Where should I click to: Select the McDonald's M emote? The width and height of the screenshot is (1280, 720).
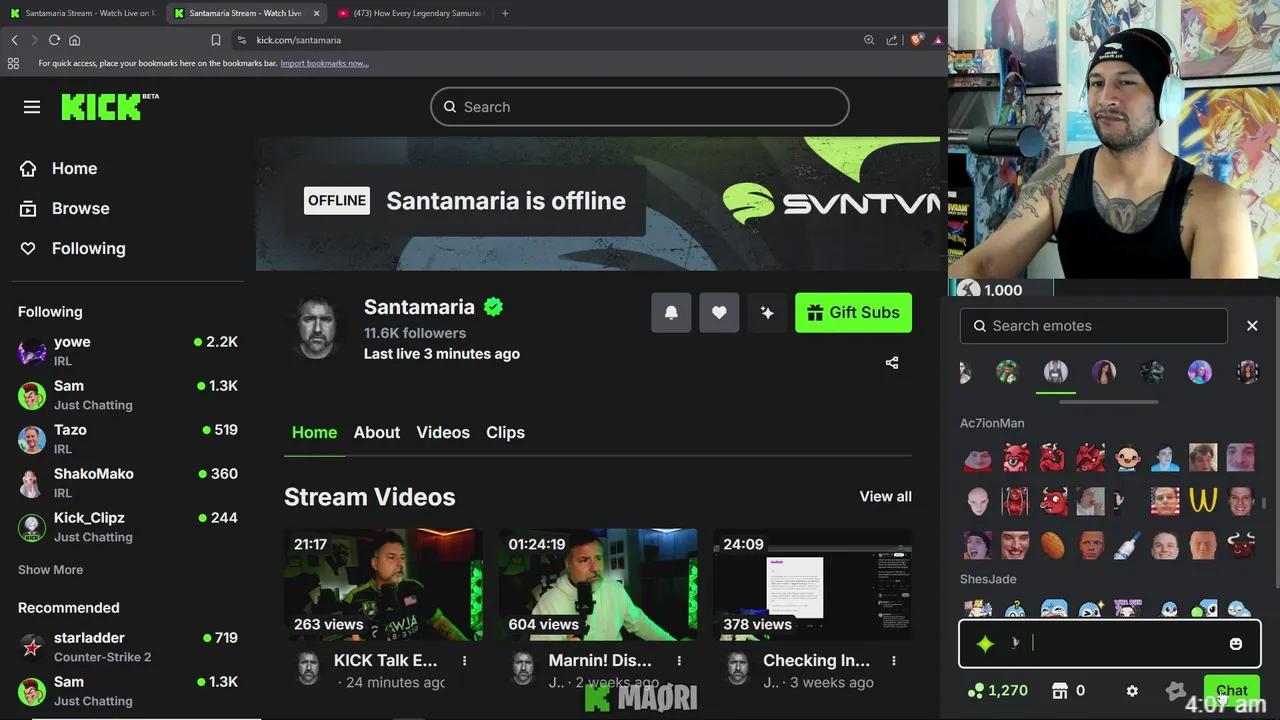pos(1203,500)
